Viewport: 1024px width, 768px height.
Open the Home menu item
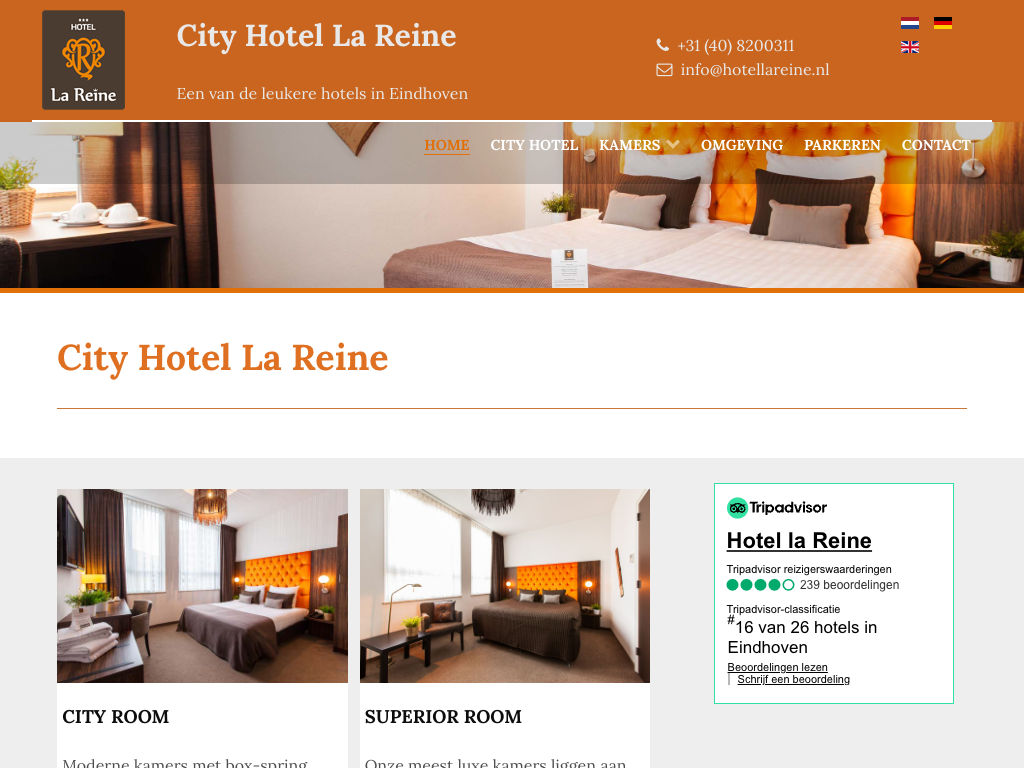[x=447, y=145]
